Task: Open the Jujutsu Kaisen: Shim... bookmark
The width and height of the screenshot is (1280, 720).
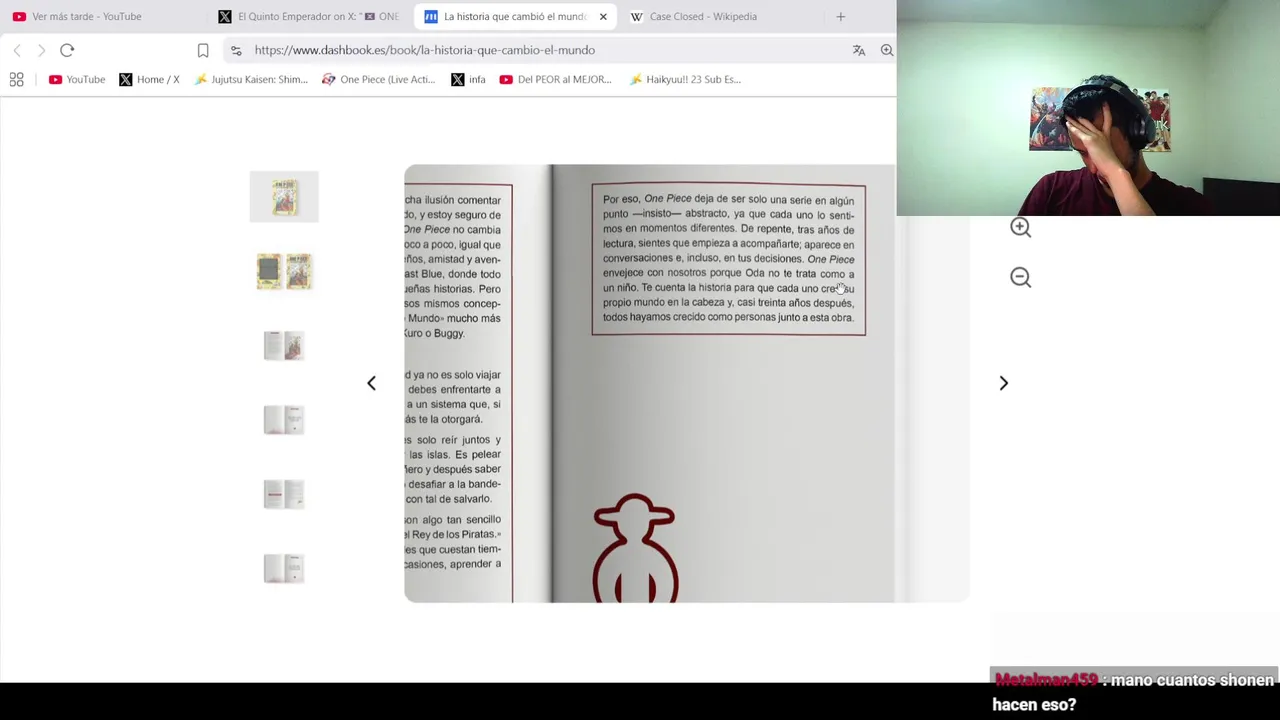Action: pyautogui.click(x=250, y=79)
